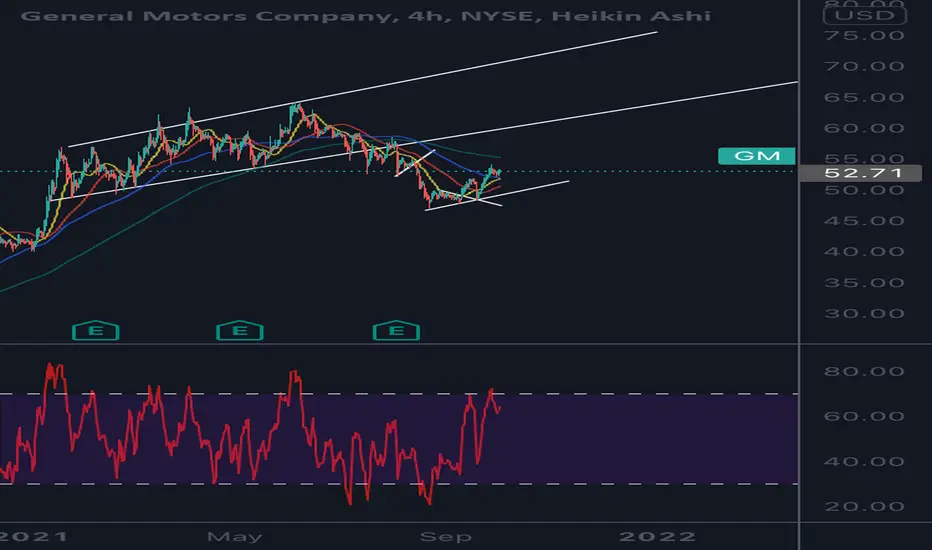Click the Sep time axis label
This screenshot has width=932, height=550.
(x=446, y=537)
